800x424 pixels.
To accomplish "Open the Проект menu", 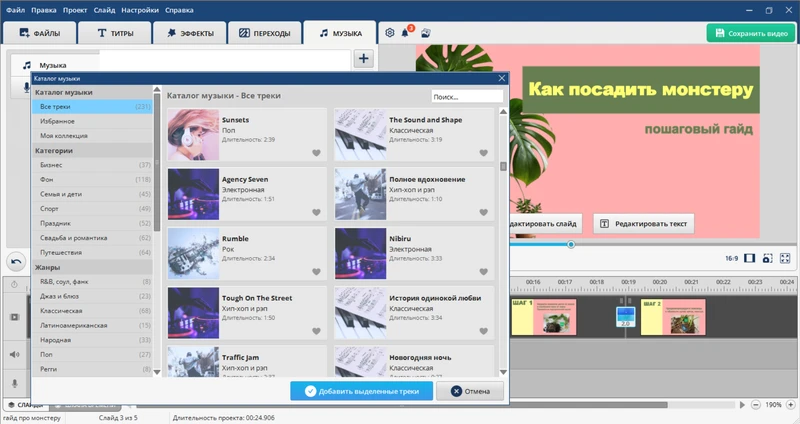I will 75,10.
